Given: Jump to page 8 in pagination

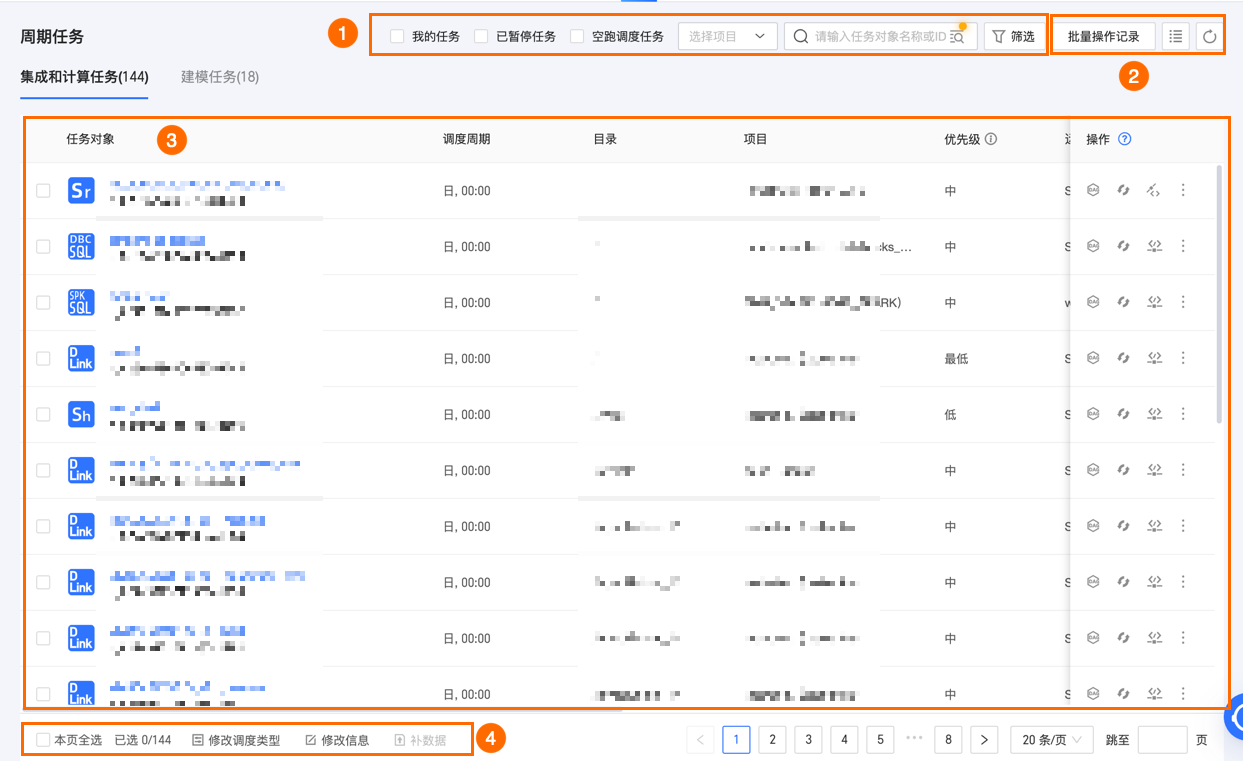Looking at the screenshot, I should point(948,740).
